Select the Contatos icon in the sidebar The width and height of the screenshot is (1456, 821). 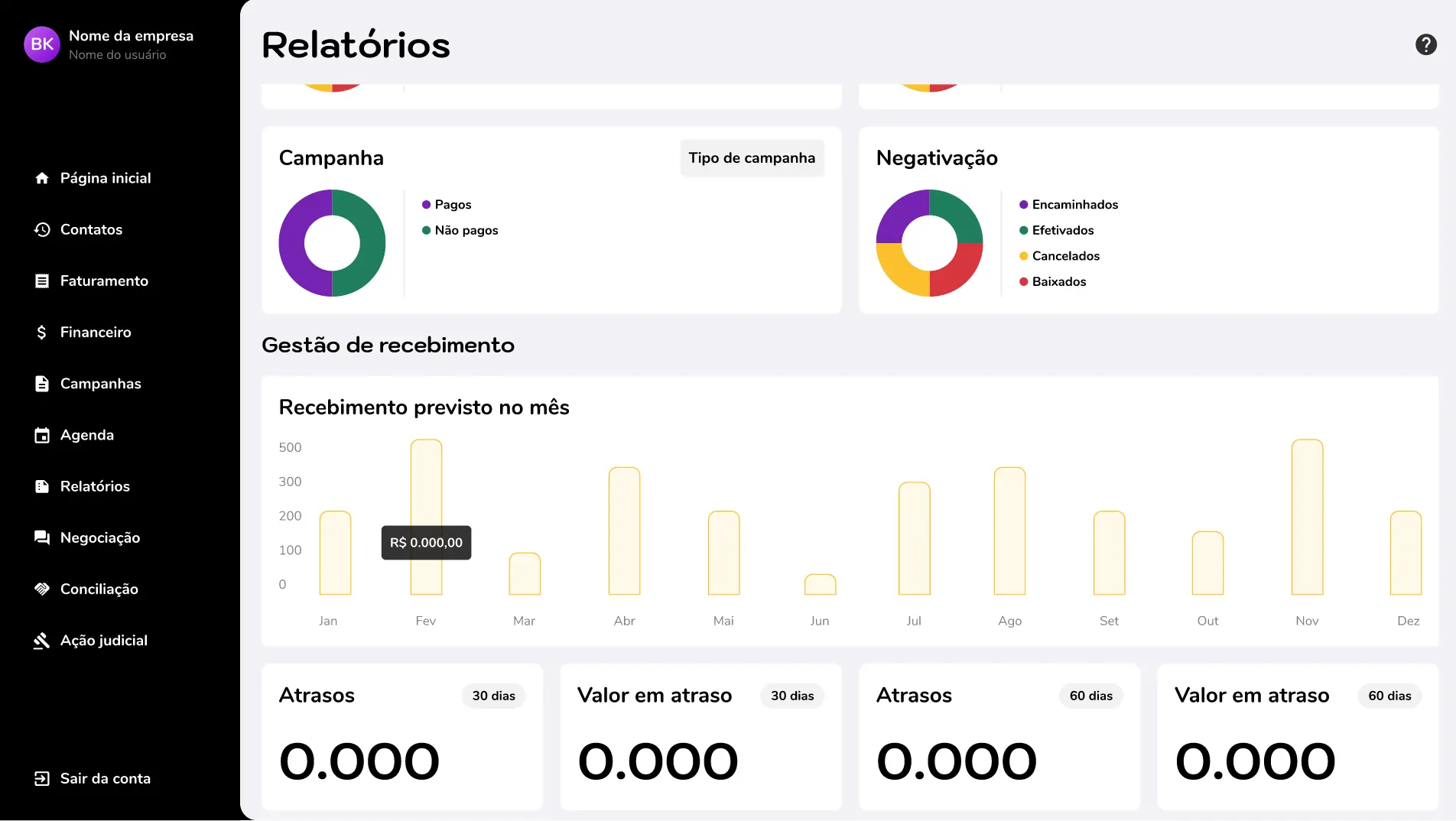pyautogui.click(x=42, y=229)
